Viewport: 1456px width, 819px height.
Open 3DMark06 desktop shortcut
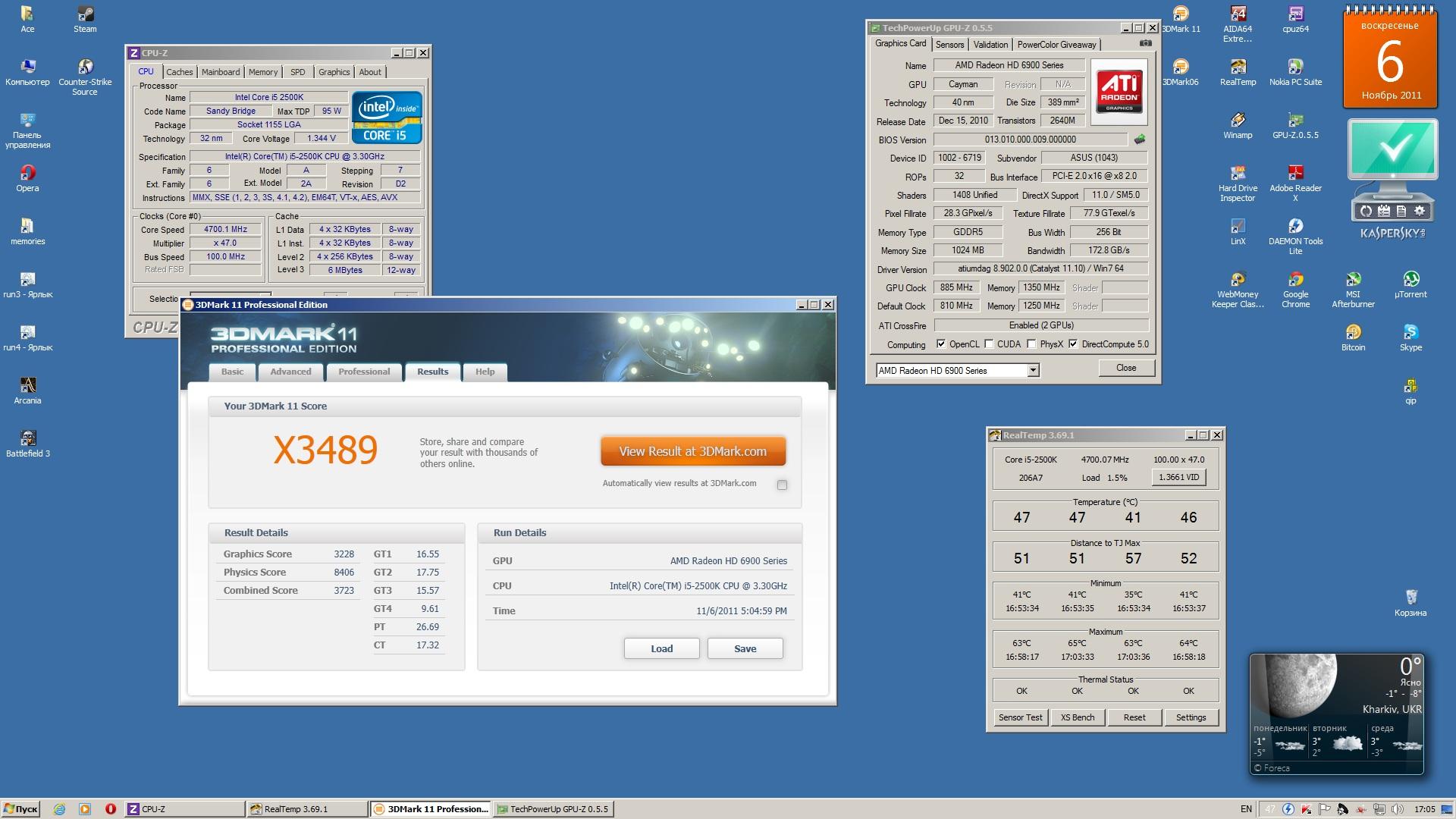[1181, 72]
